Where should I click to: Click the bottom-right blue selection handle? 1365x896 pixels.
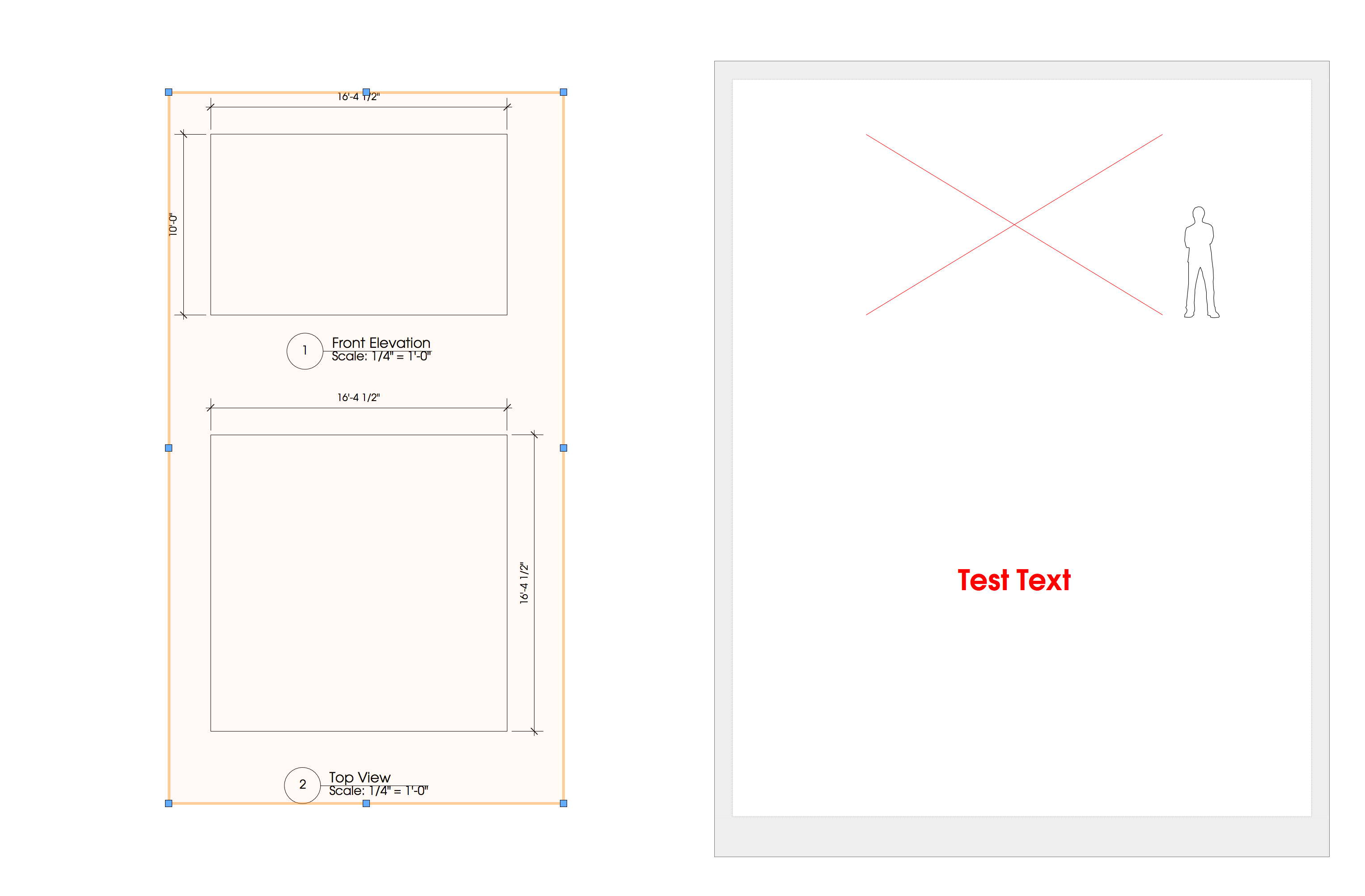pos(563,803)
